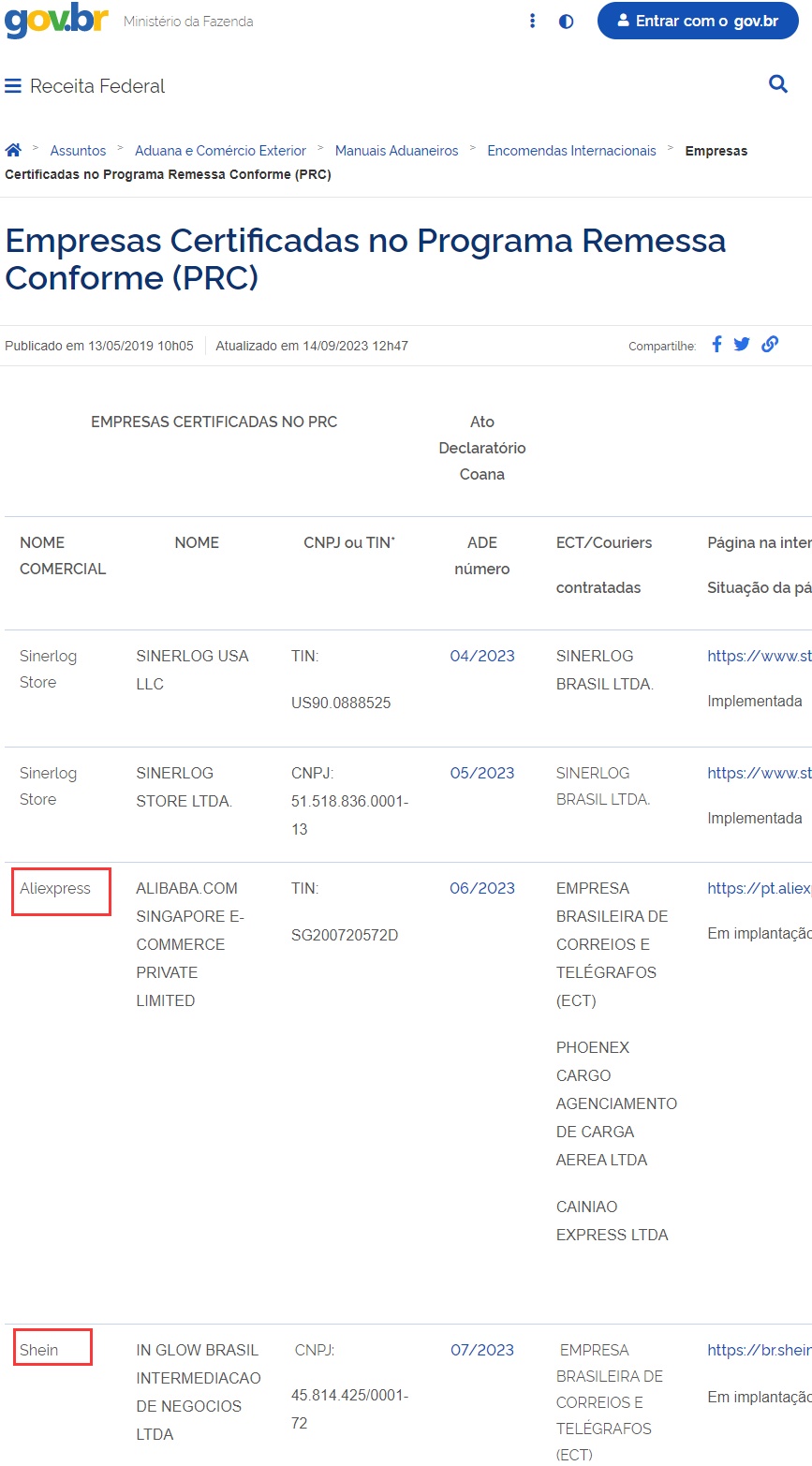
Task: Open the gov.br logo homepage
Action: pyautogui.click(x=56, y=21)
